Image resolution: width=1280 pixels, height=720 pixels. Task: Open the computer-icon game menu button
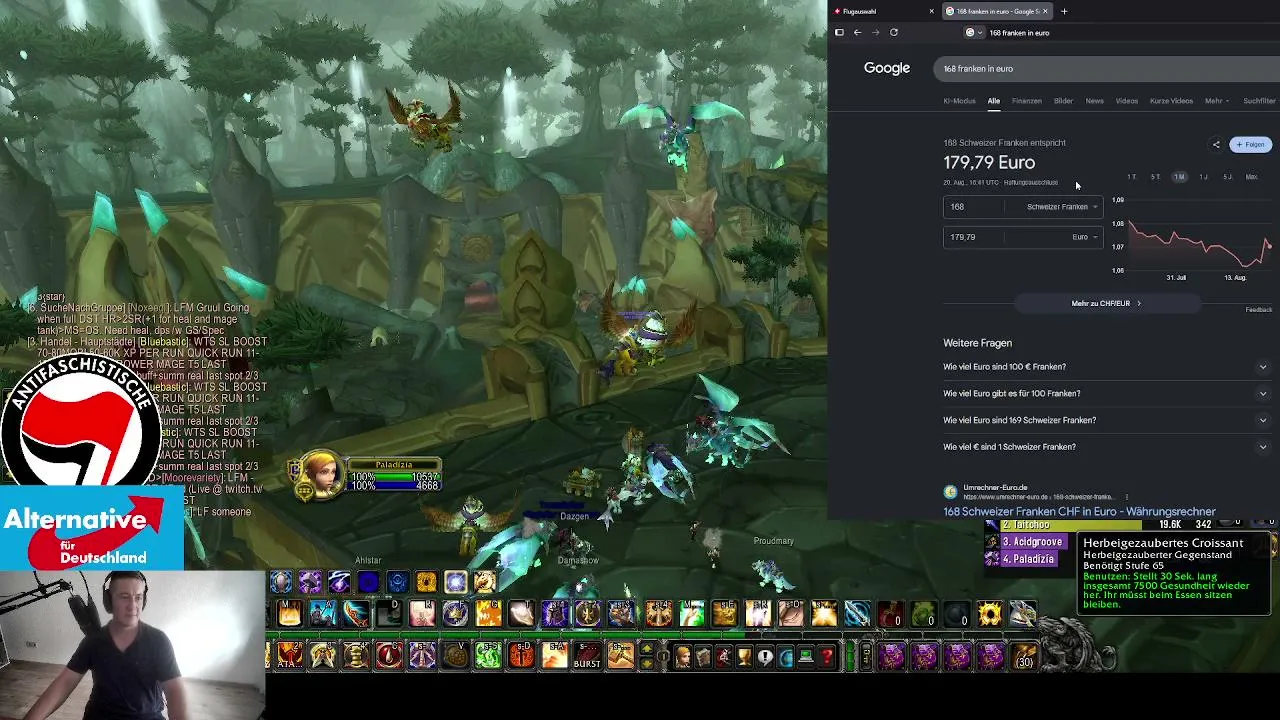click(806, 657)
